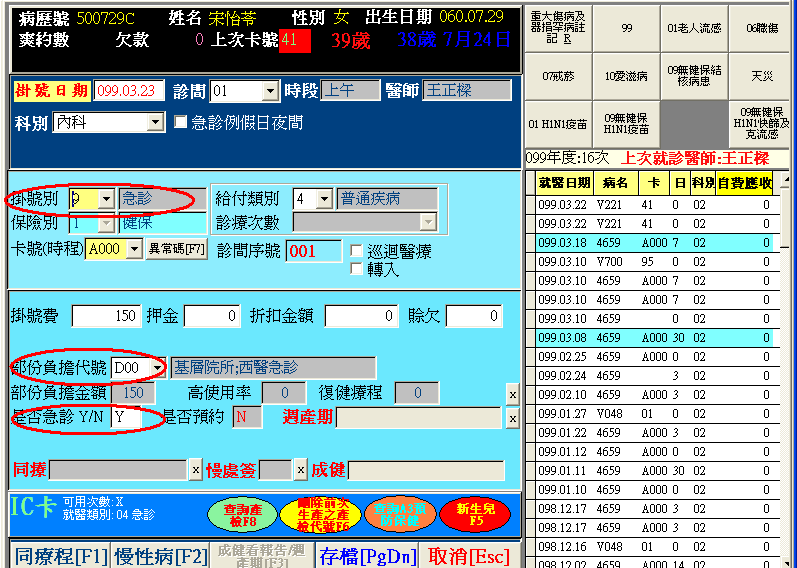Click the x button beside 復健療程
Viewport: 797px width, 568px height.
513,394
